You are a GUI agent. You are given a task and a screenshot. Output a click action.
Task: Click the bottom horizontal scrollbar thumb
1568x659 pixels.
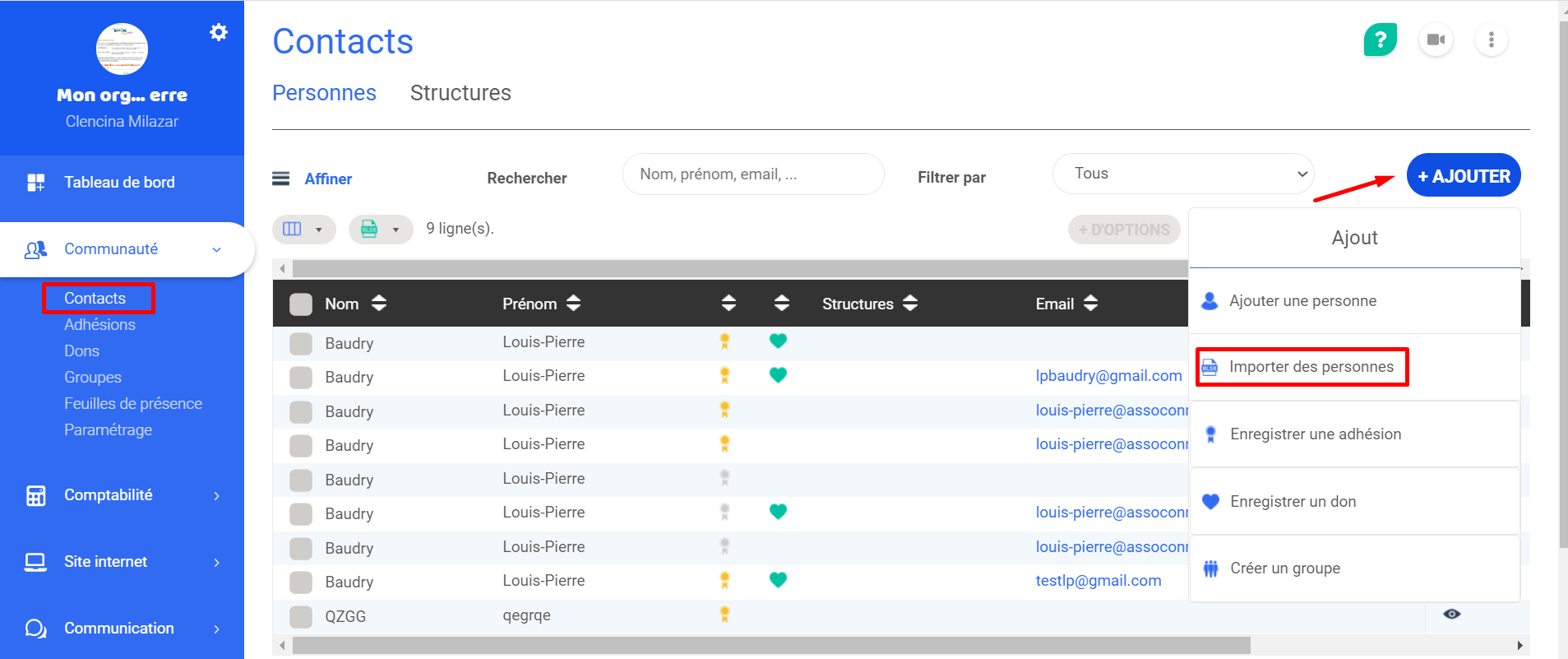click(x=771, y=645)
